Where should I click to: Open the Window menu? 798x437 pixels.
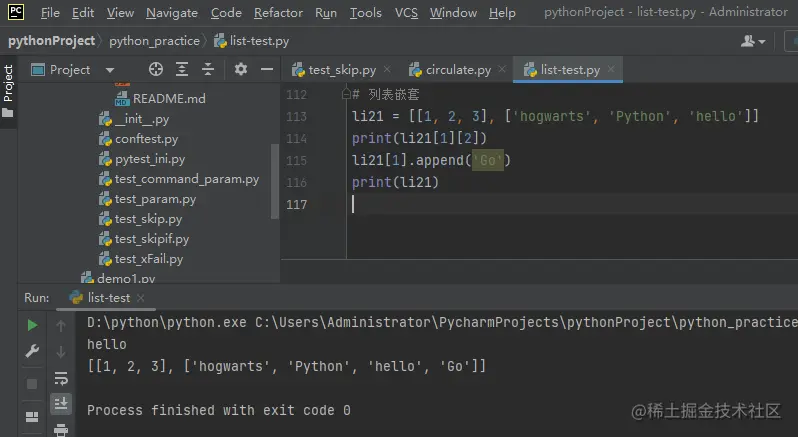coord(453,13)
